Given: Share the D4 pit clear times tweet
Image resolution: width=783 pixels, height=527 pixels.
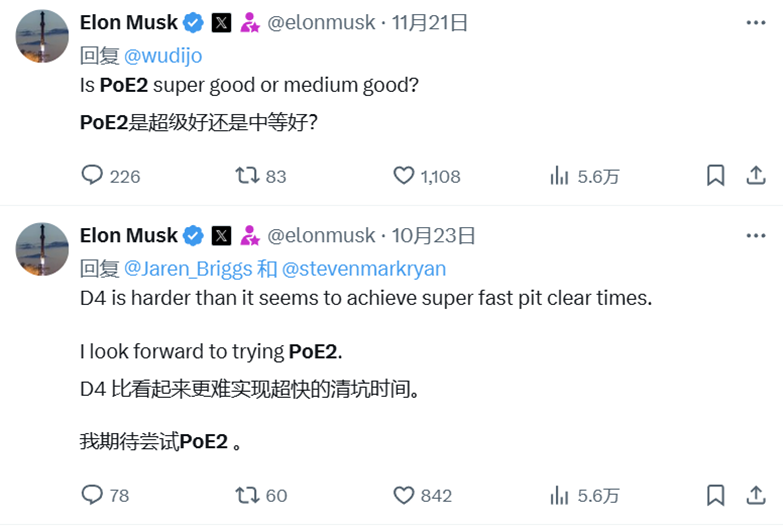Looking at the screenshot, I should (756, 495).
